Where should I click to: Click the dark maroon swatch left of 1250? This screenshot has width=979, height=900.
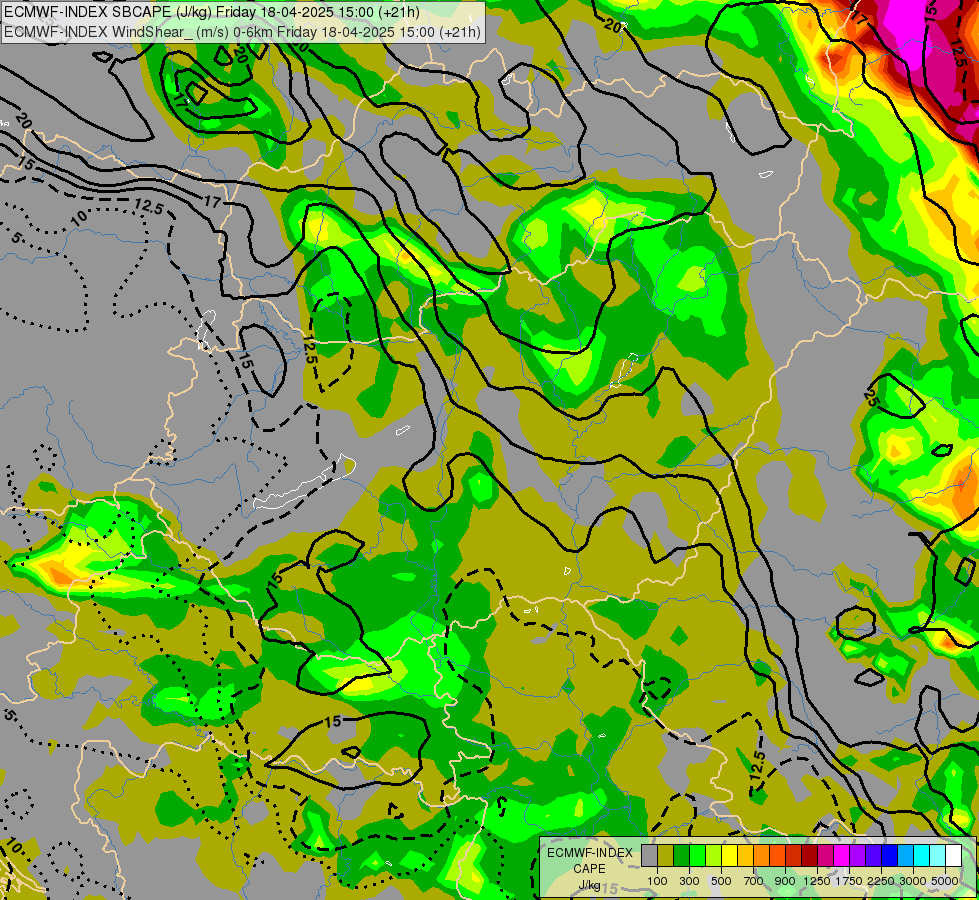point(809,856)
